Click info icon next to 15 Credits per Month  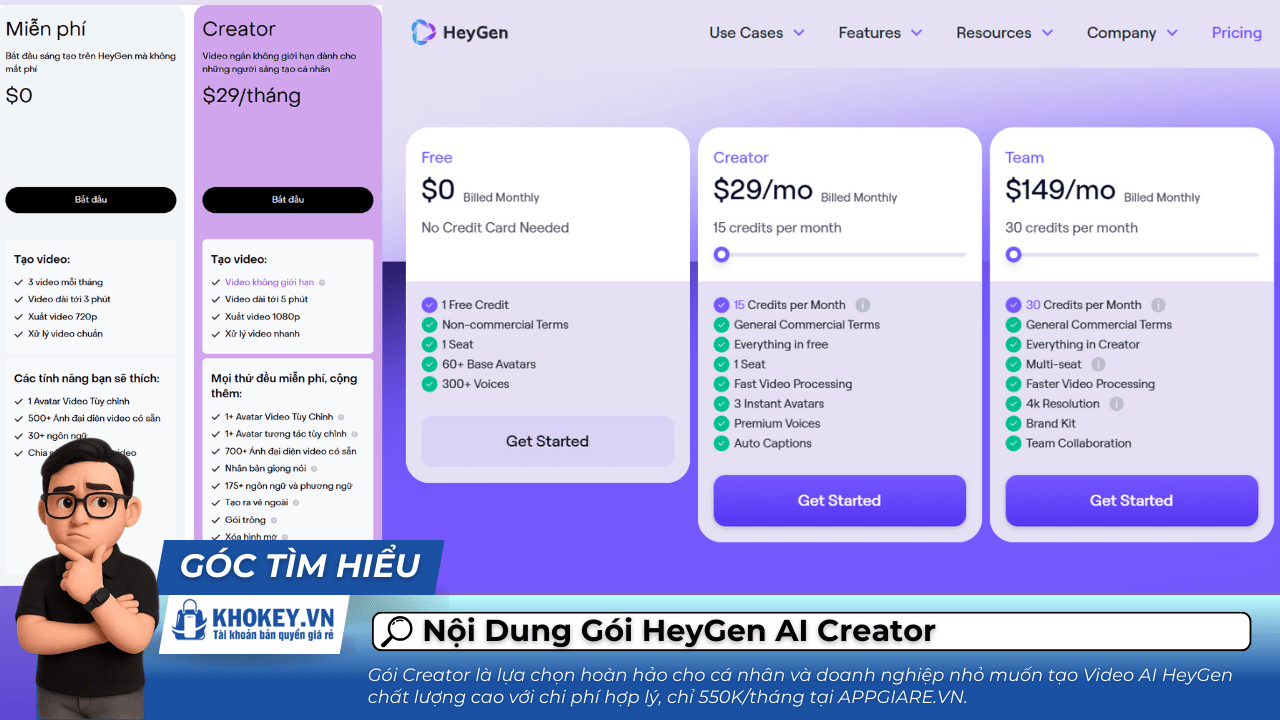click(x=862, y=305)
